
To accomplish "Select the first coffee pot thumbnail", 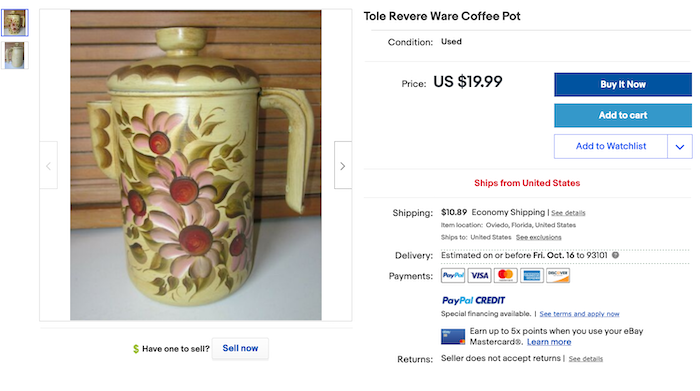I will pyautogui.click(x=15, y=22).
